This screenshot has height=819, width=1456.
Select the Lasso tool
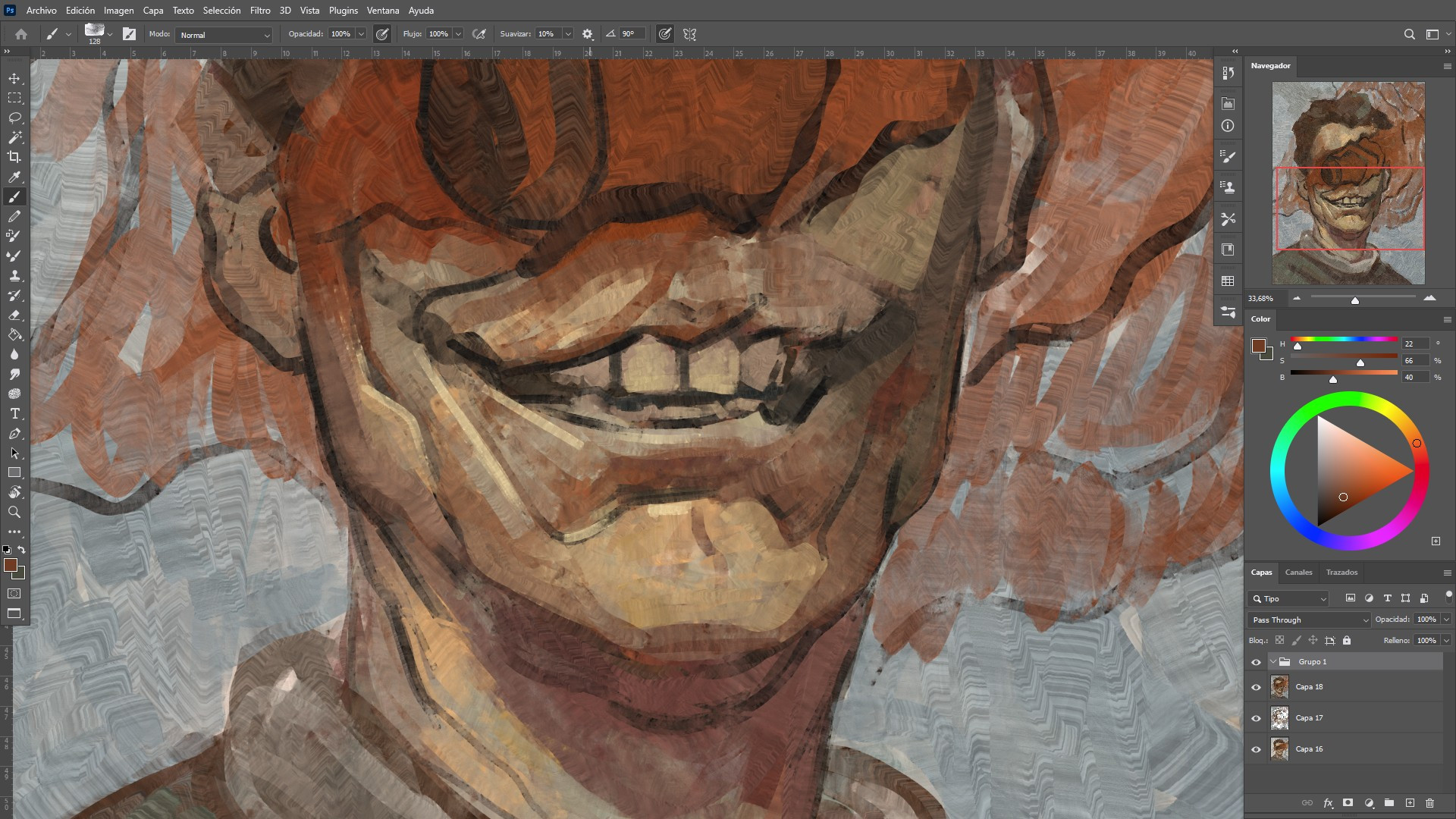coord(14,118)
